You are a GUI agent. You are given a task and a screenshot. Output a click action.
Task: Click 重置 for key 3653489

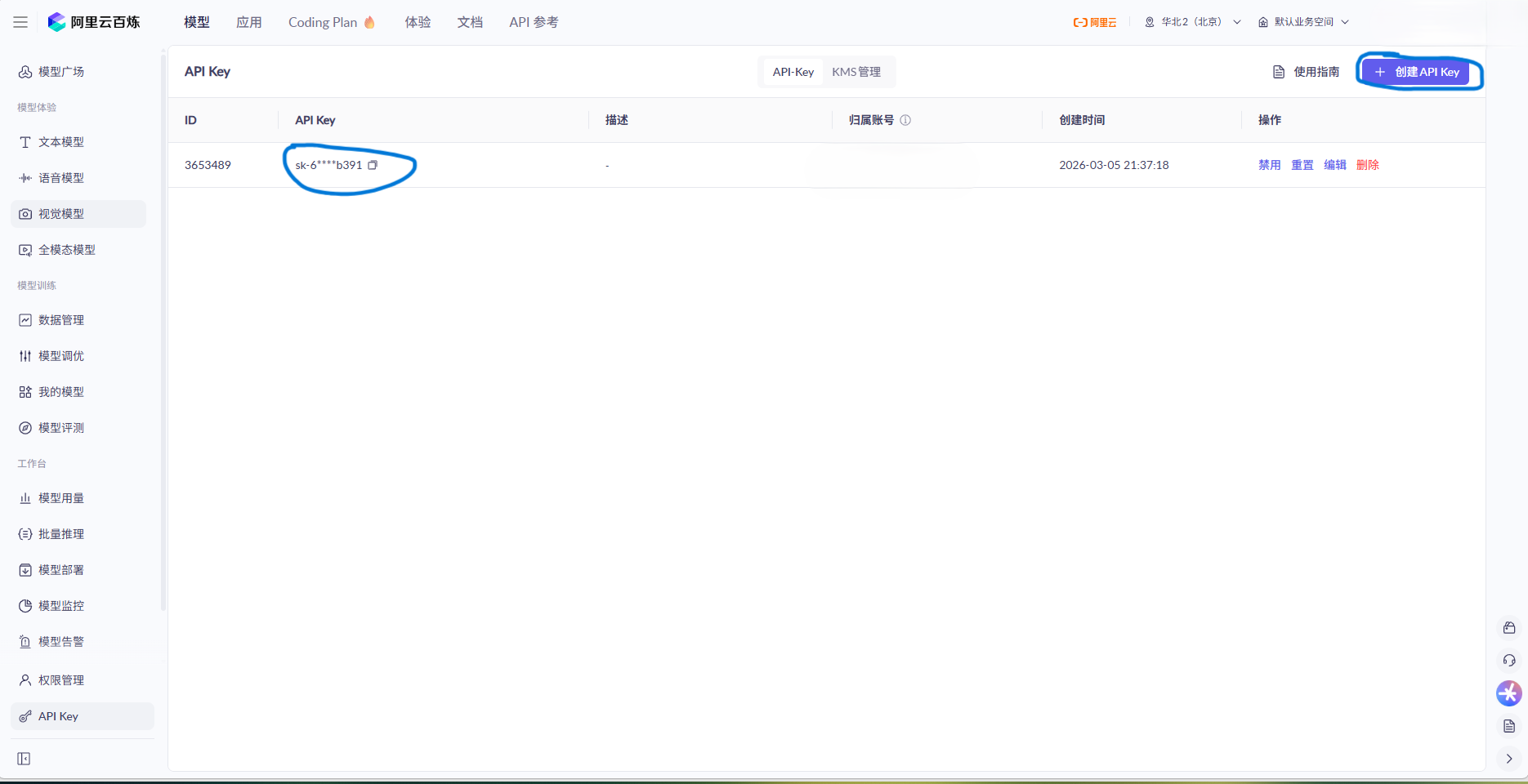1302,165
